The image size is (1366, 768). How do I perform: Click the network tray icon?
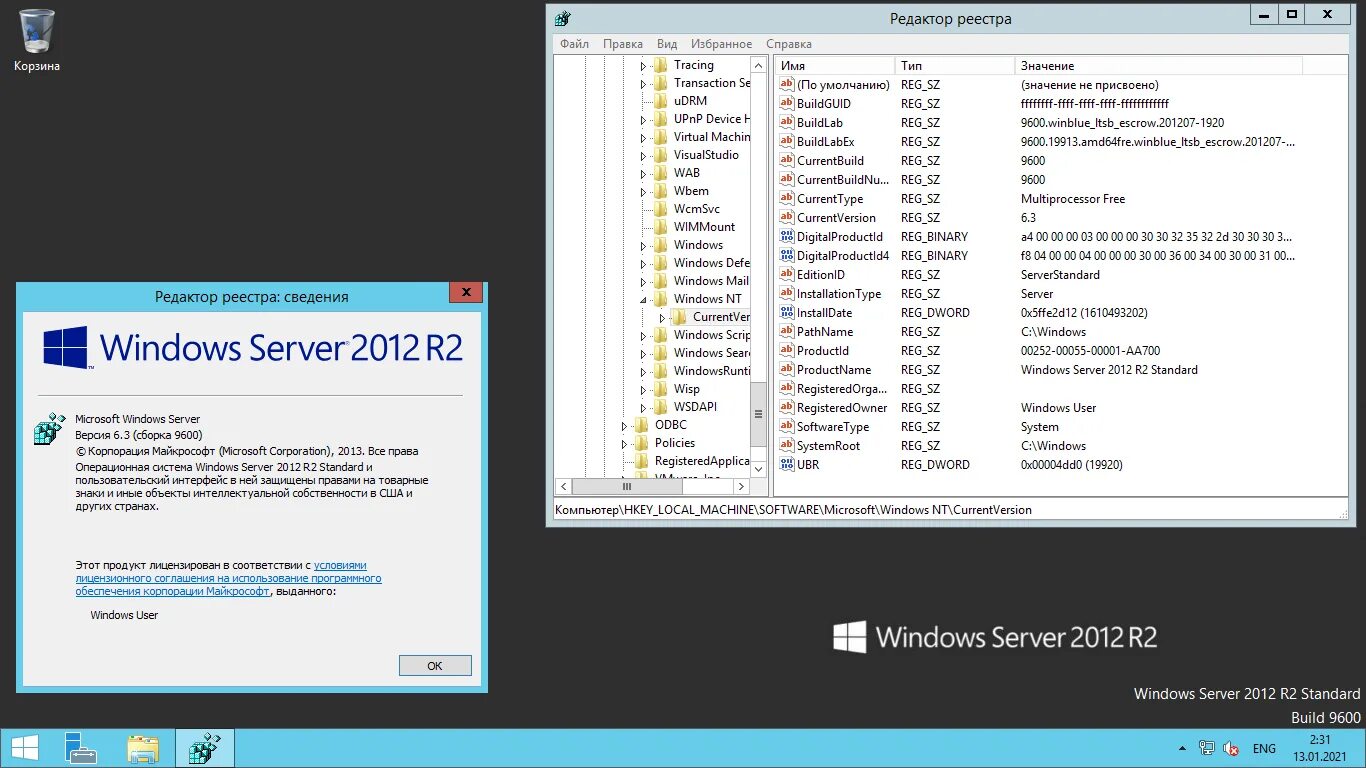pos(1207,748)
